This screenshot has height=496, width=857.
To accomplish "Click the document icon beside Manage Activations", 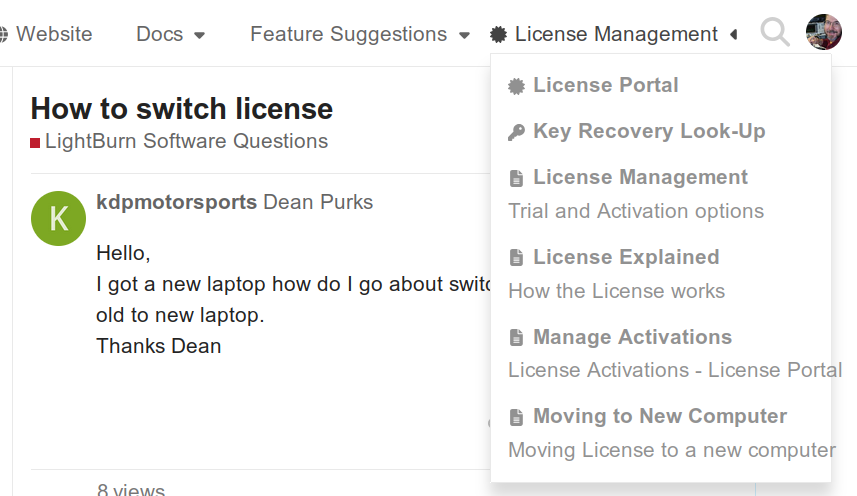I will coord(516,338).
